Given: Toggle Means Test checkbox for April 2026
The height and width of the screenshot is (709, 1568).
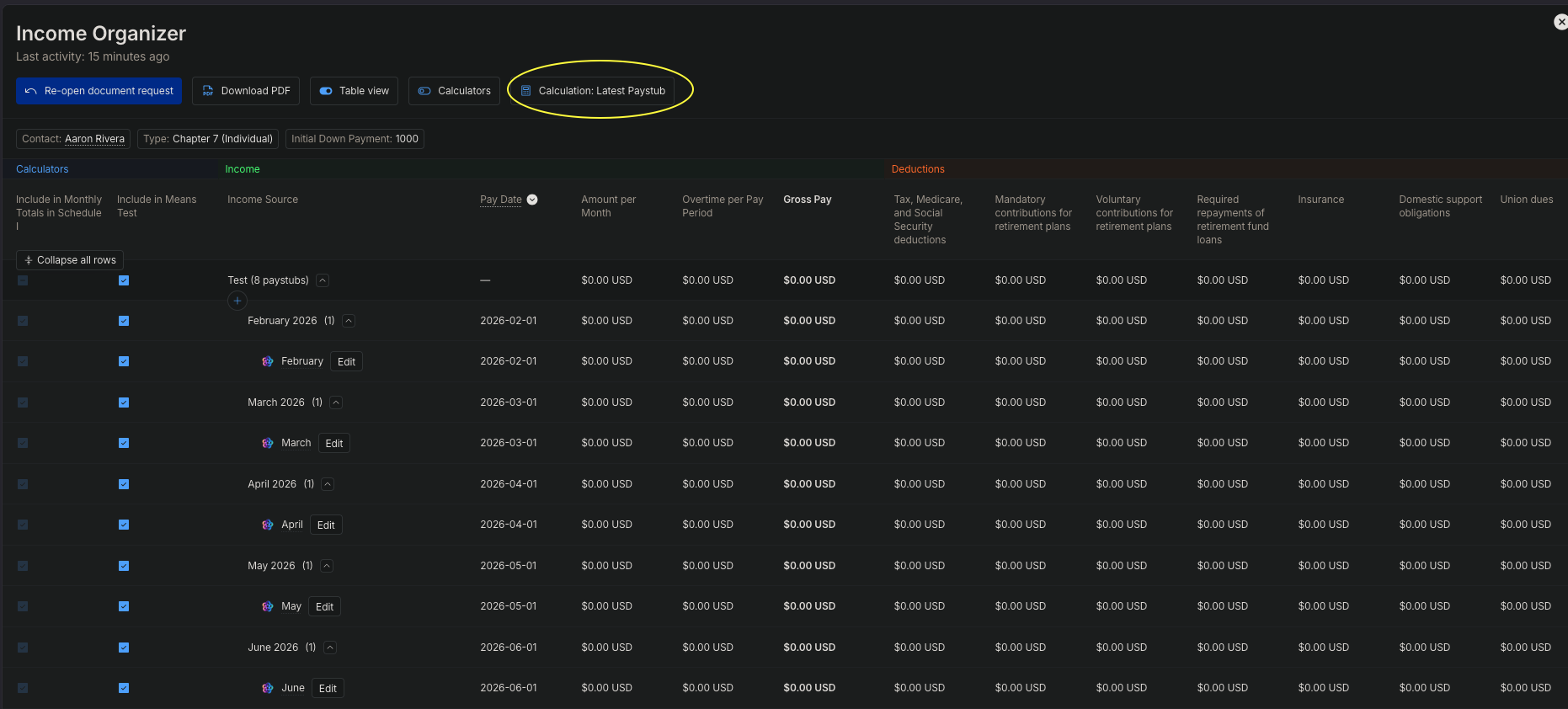Looking at the screenshot, I should [124, 484].
